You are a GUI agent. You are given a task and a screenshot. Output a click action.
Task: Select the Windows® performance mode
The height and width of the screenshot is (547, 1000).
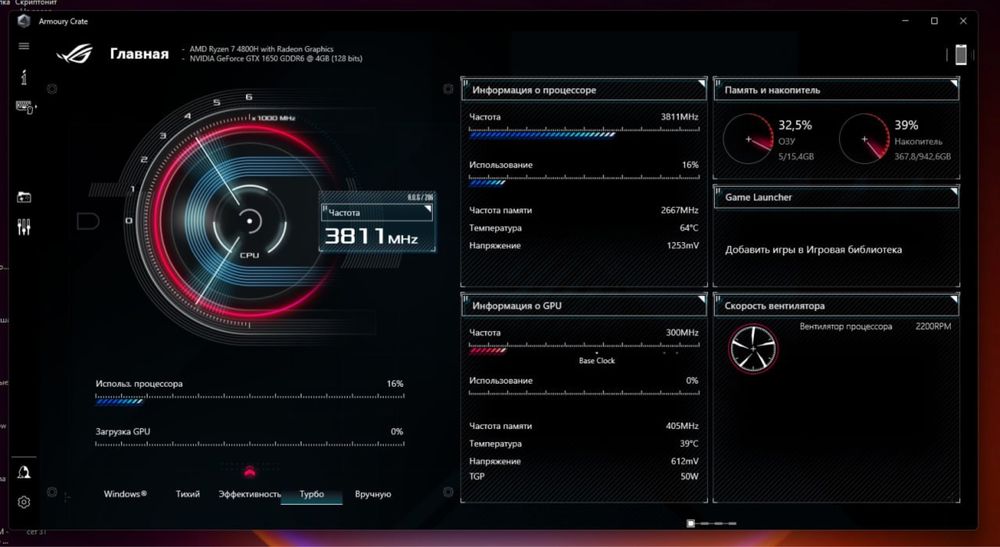pos(125,494)
